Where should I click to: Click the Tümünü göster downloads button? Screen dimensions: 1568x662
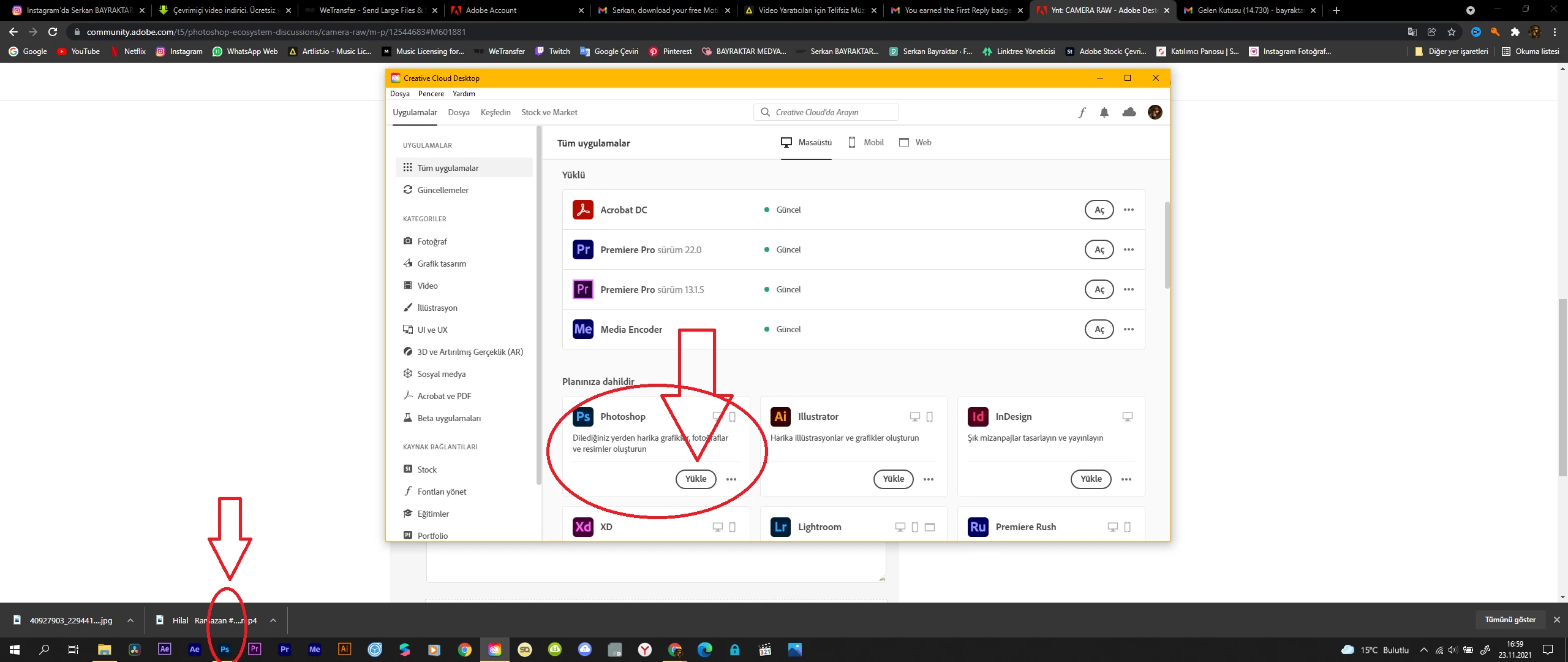pyautogui.click(x=1510, y=620)
